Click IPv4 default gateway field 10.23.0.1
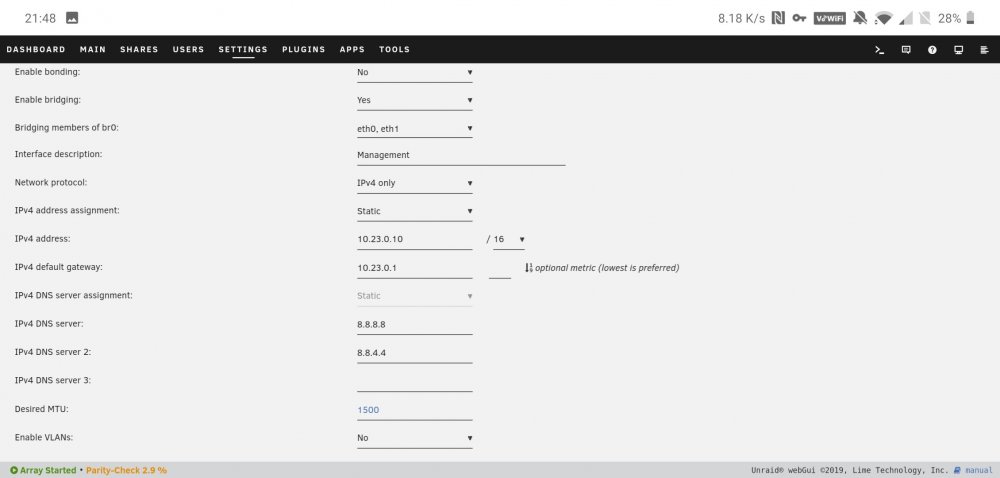The width and height of the screenshot is (1000, 478). [415, 268]
